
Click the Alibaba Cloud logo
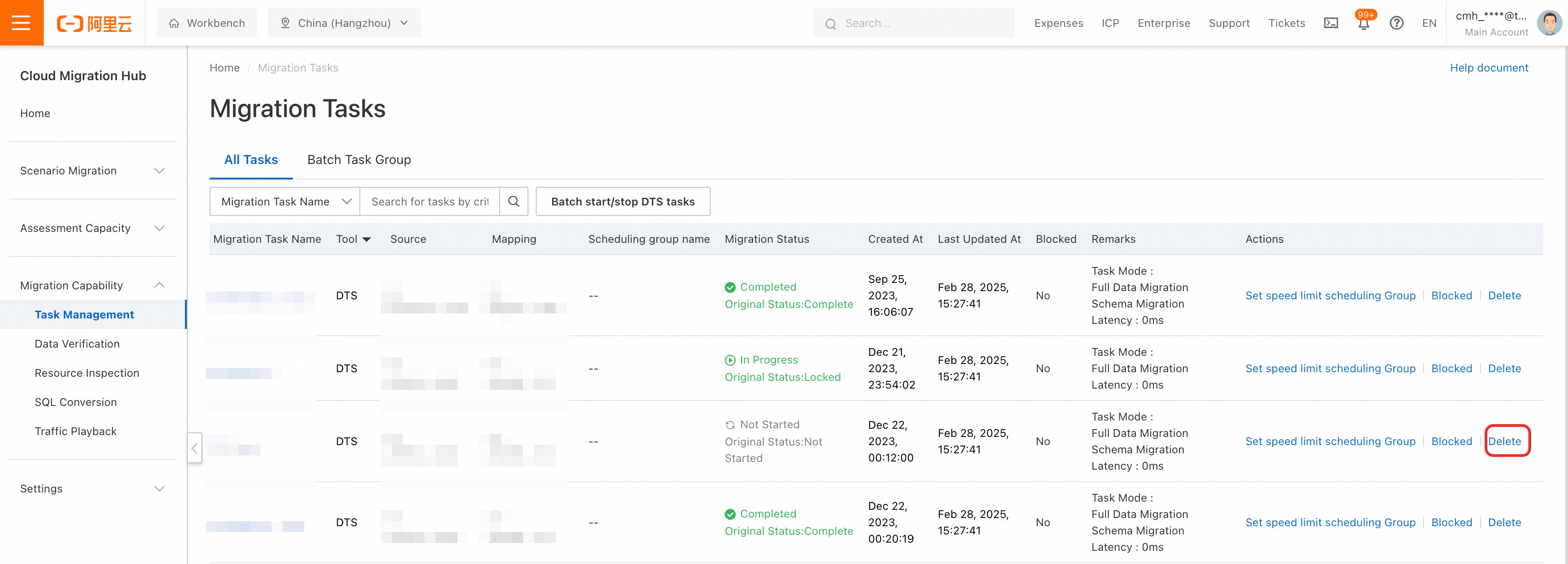tap(94, 23)
